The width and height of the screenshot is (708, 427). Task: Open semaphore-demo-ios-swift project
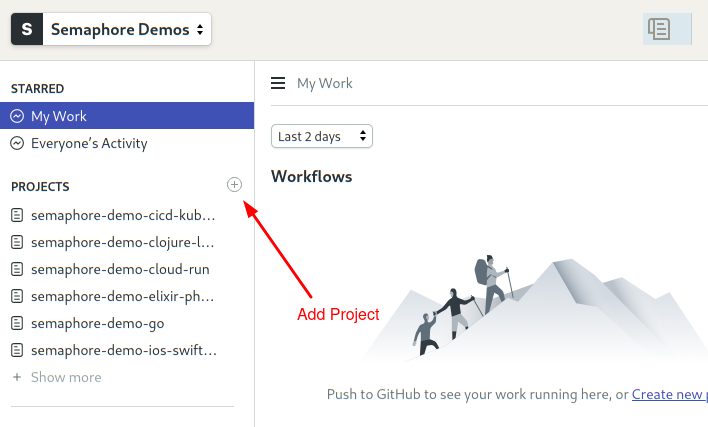pos(124,350)
